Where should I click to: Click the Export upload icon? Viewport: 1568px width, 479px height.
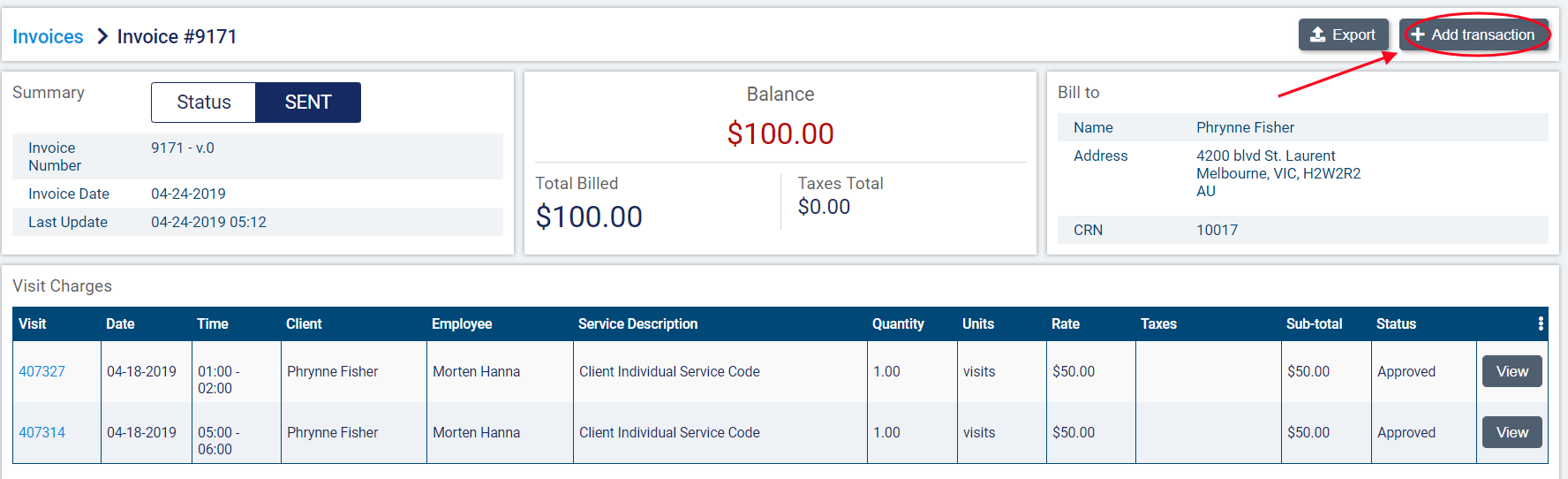pos(1317,34)
